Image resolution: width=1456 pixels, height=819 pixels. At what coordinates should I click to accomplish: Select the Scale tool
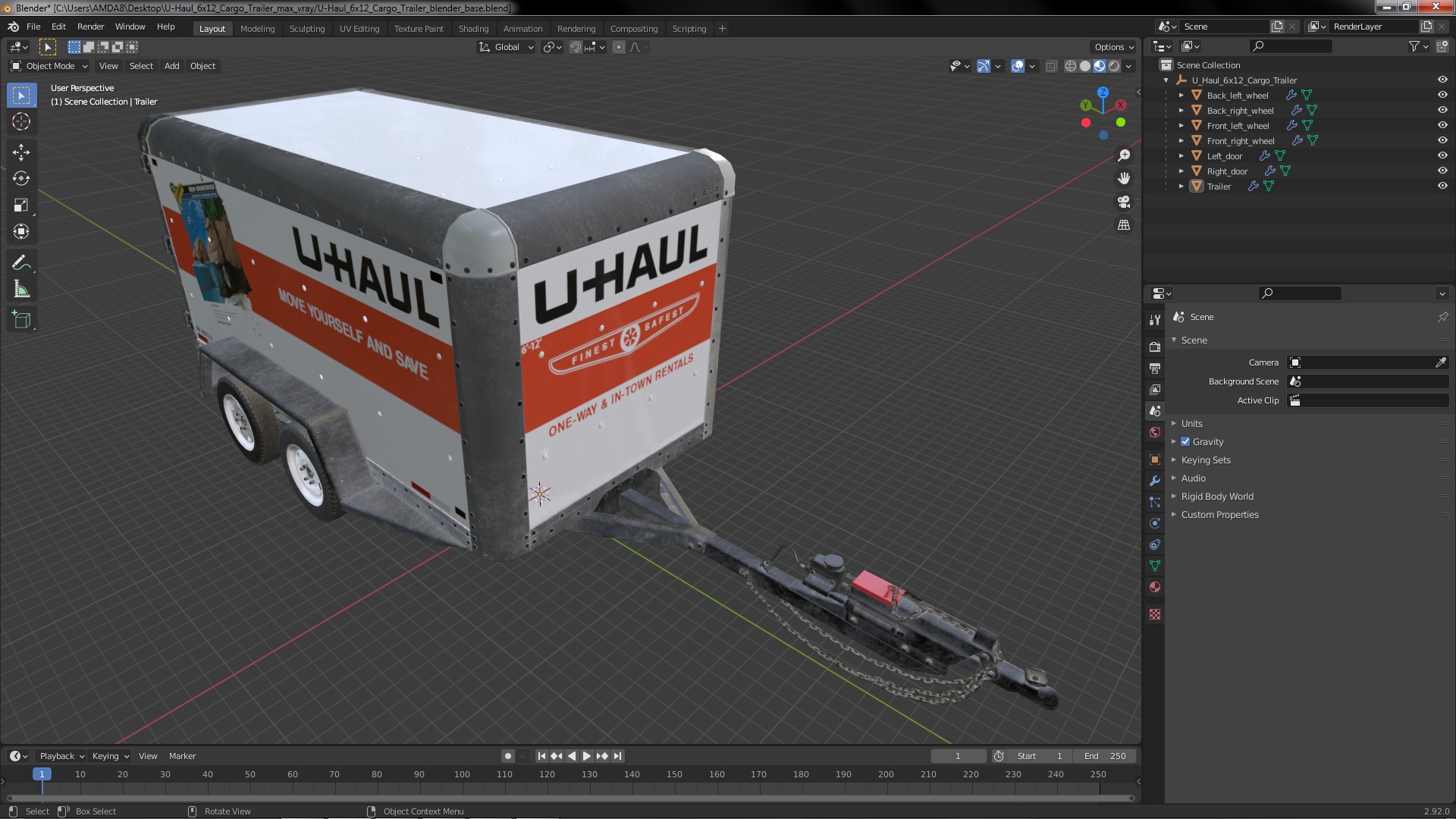pos(21,205)
